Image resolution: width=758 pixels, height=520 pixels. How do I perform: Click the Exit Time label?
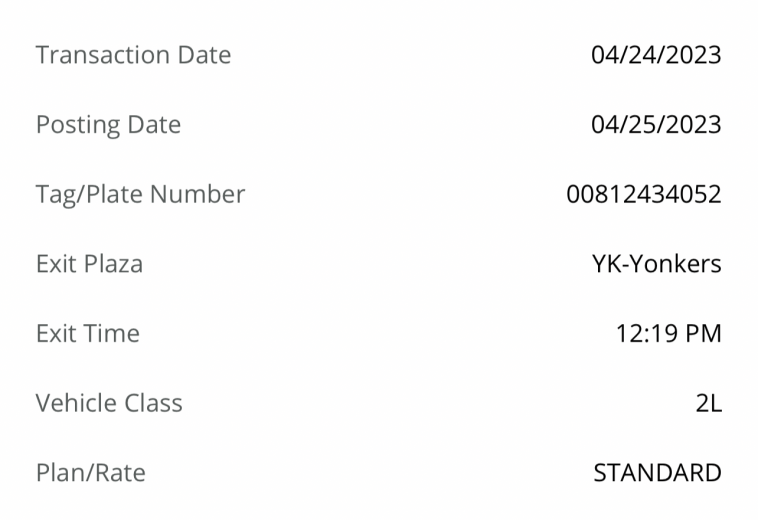(88, 333)
